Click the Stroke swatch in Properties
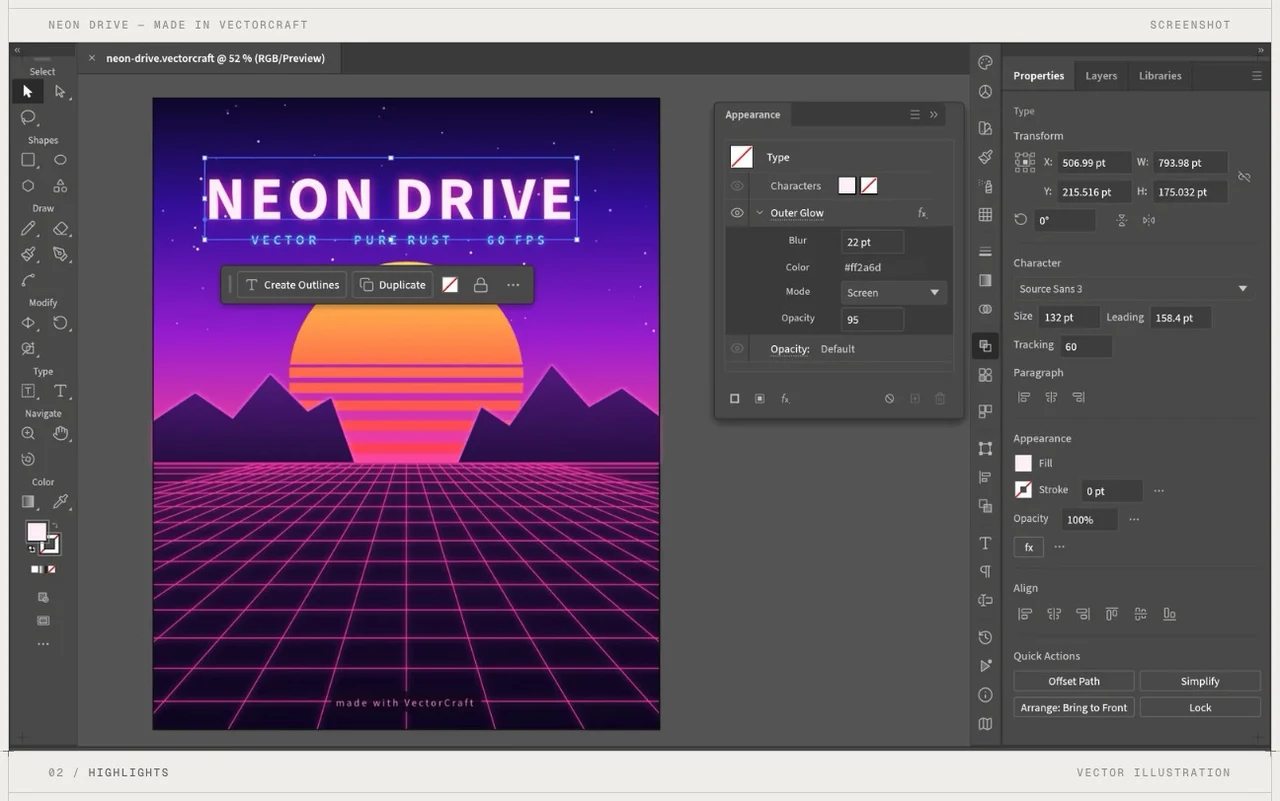Image resolution: width=1280 pixels, height=801 pixels. [x=1023, y=490]
